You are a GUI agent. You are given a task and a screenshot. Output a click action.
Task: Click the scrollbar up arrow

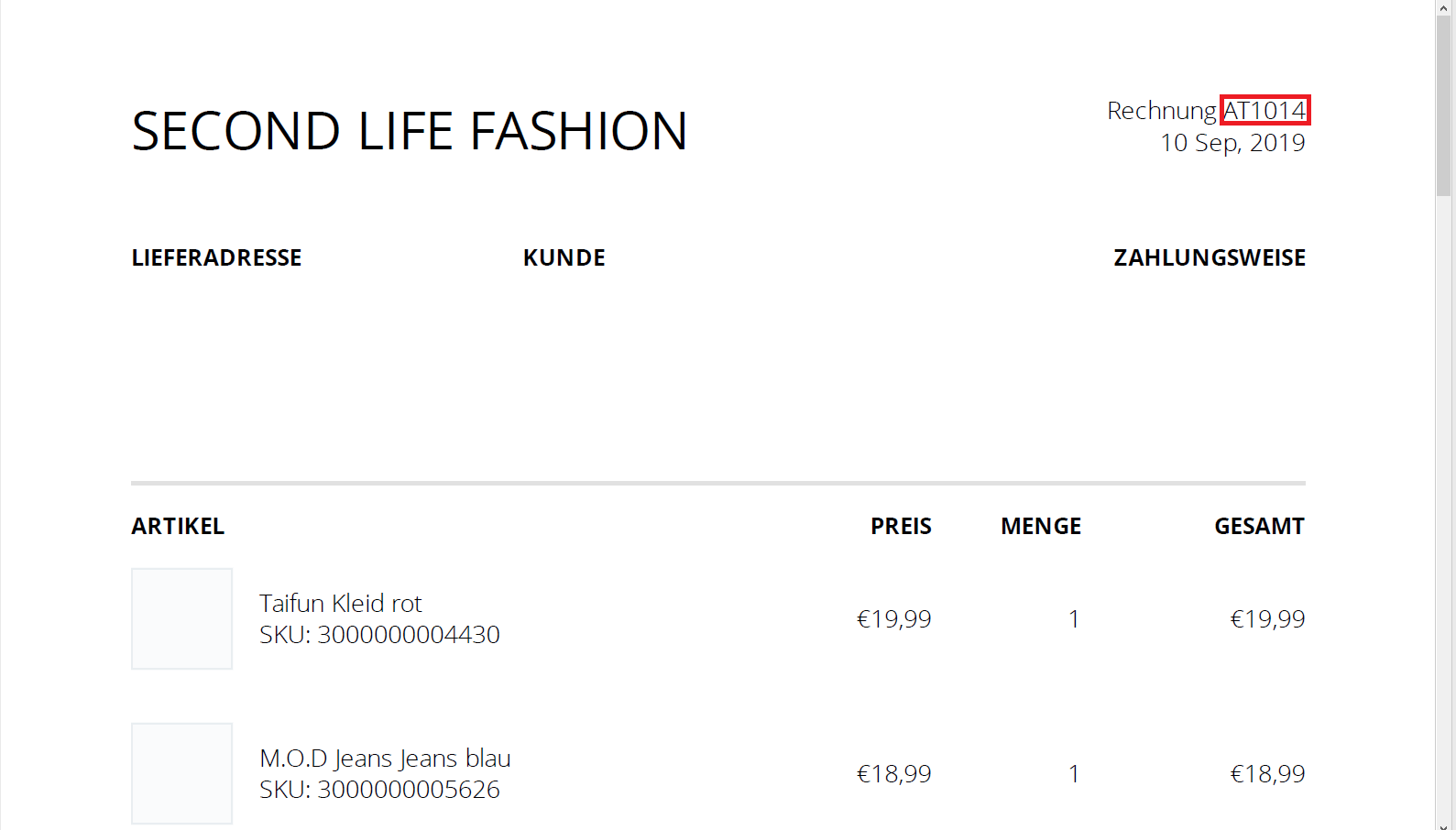tap(1444, 7)
